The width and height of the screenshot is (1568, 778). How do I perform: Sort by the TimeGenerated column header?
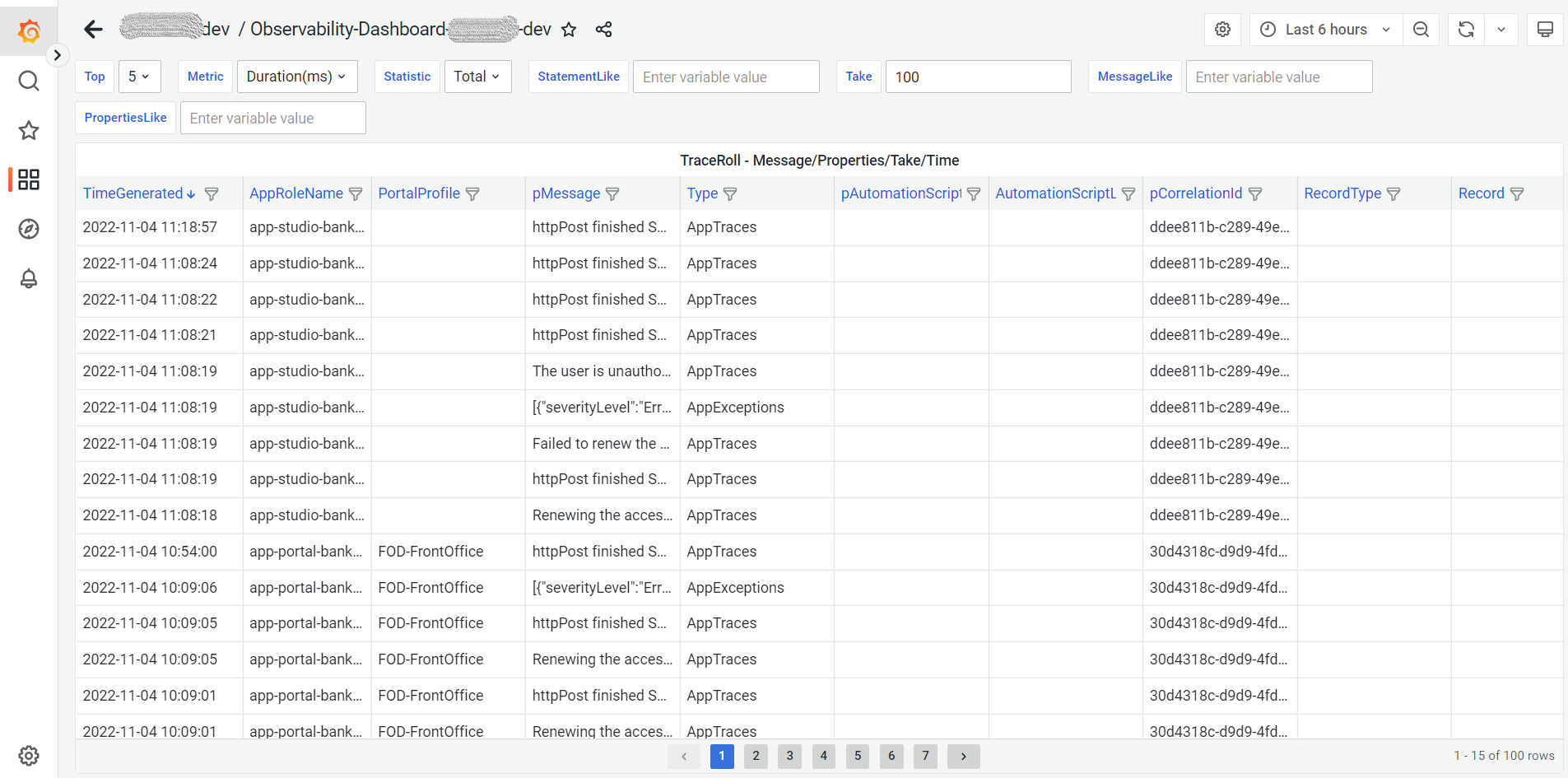[x=133, y=193]
